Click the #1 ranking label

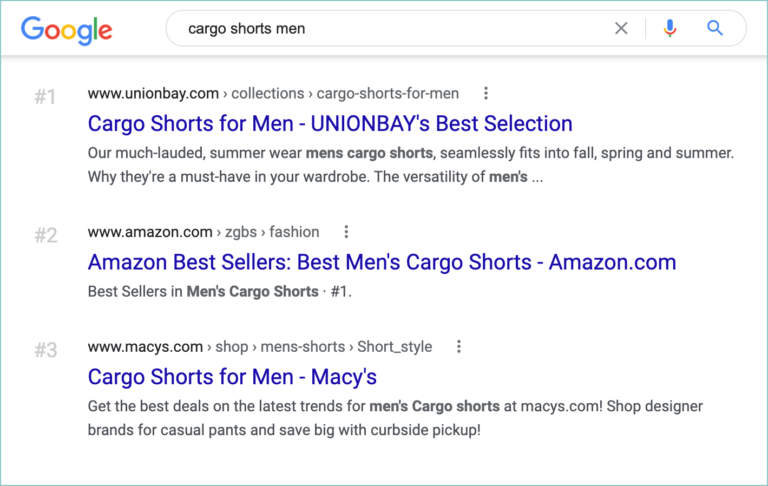click(x=45, y=97)
